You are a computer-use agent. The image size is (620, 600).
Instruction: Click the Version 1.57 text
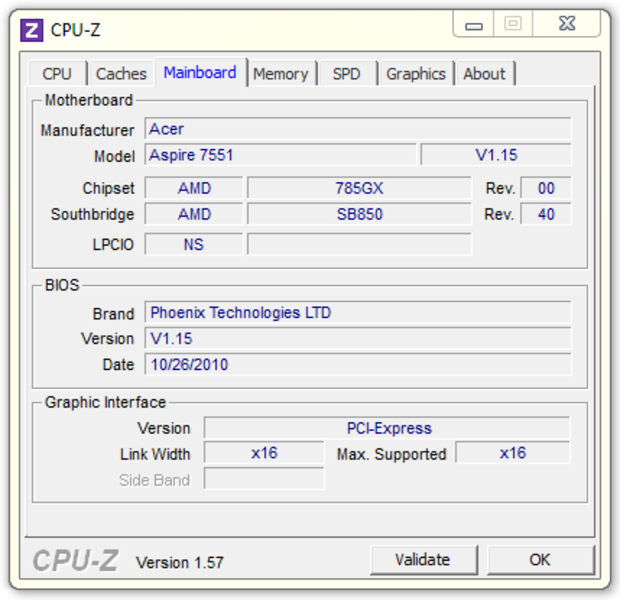pyautogui.click(x=180, y=562)
